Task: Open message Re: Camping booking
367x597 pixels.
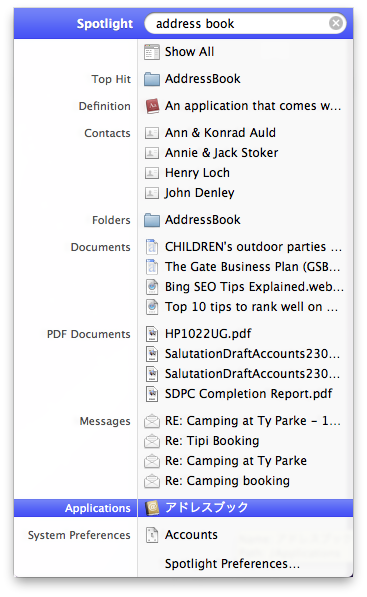Action: tap(227, 481)
